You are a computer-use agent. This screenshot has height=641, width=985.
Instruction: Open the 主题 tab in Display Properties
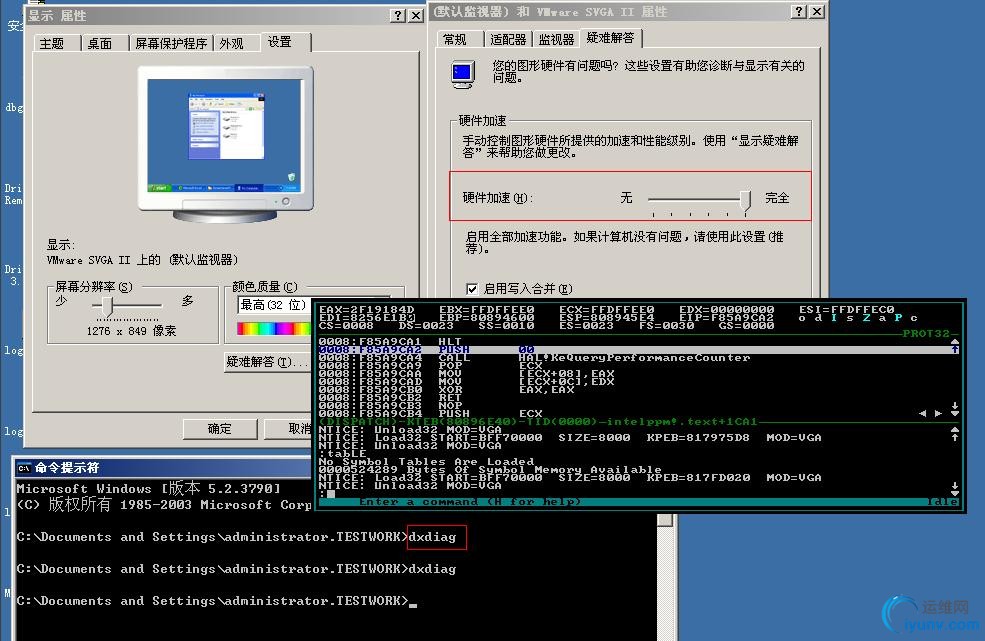pos(53,43)
